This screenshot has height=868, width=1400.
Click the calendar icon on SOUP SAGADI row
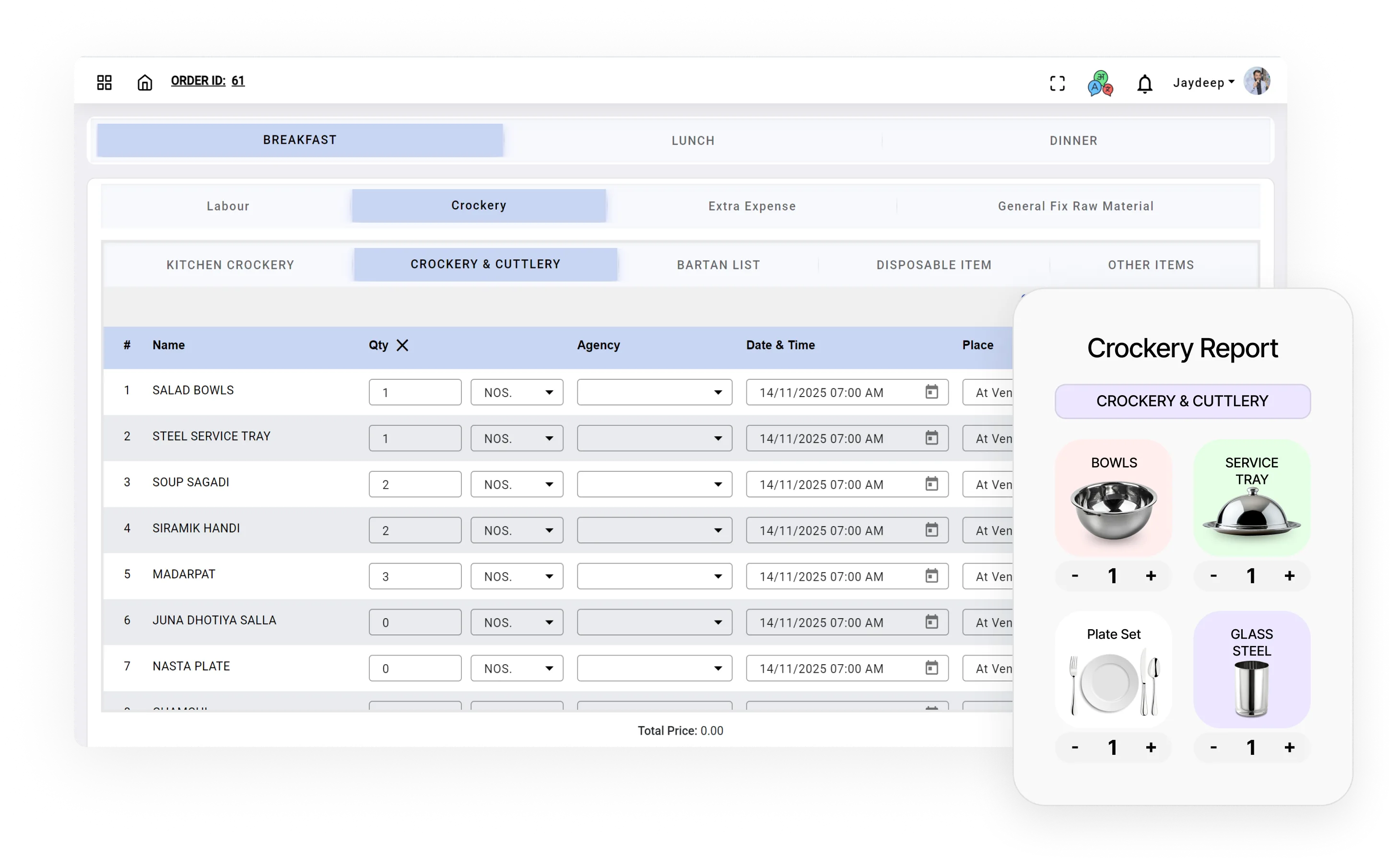(932, 484)
